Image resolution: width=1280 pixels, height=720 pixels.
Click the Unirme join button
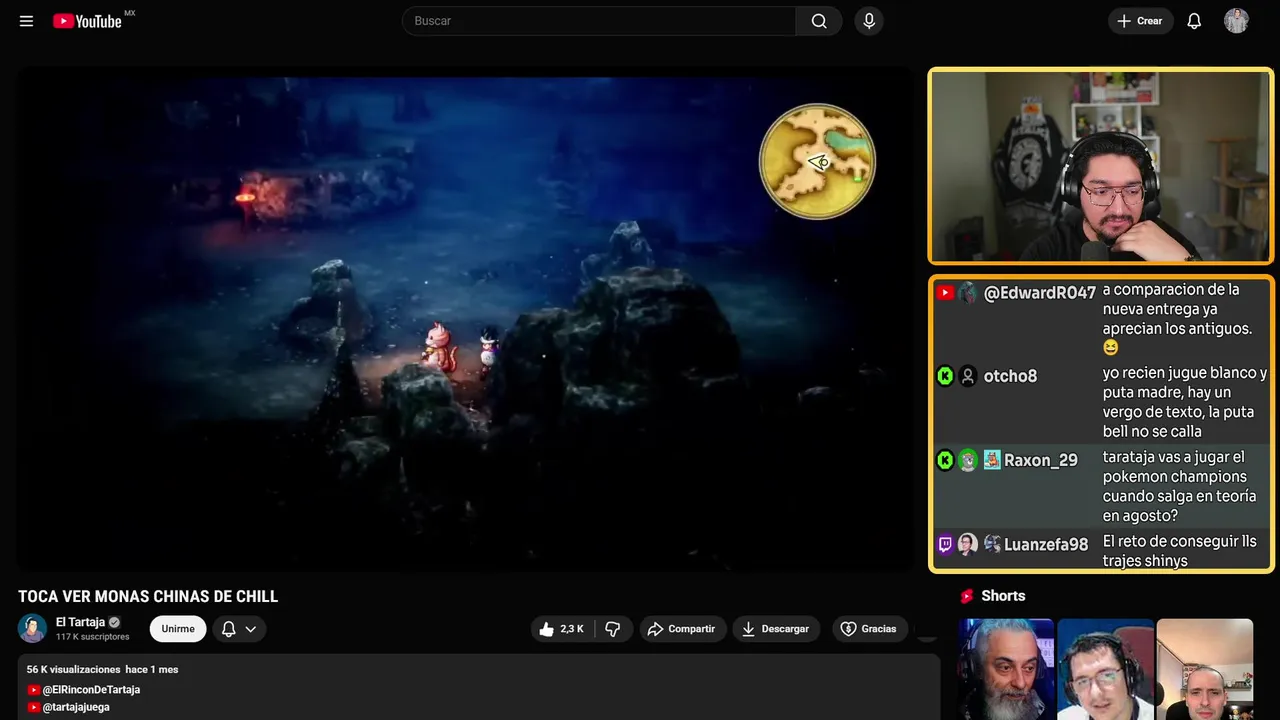tap(178, 629)
